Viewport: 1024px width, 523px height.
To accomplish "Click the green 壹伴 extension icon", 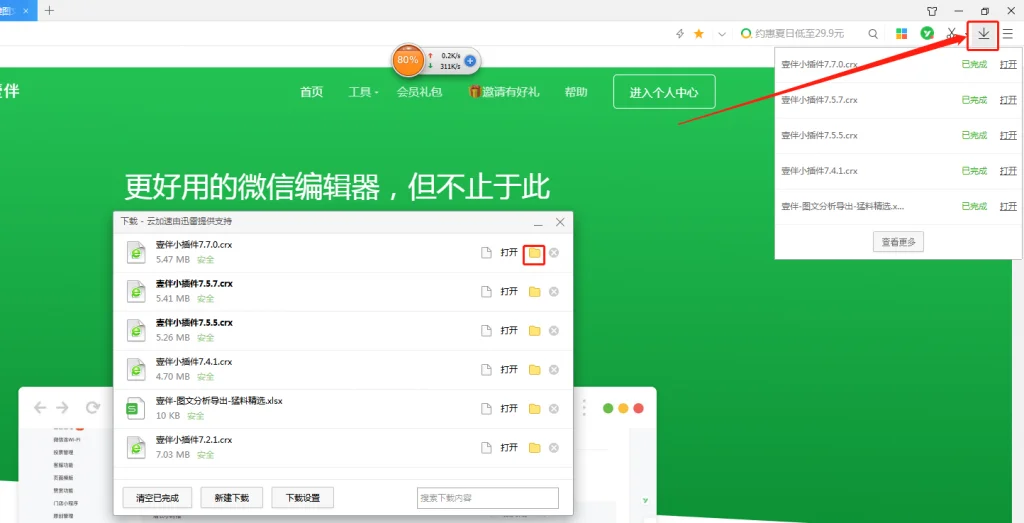I will tap(927, 34).
